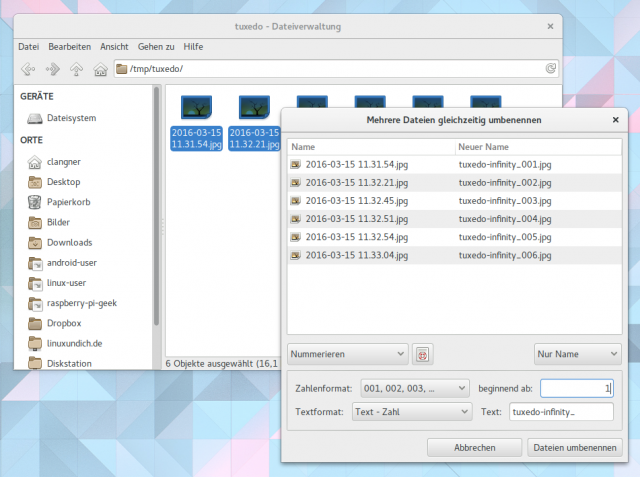
Task: Click the remove files icon button
Action: (x=424, y=354)
